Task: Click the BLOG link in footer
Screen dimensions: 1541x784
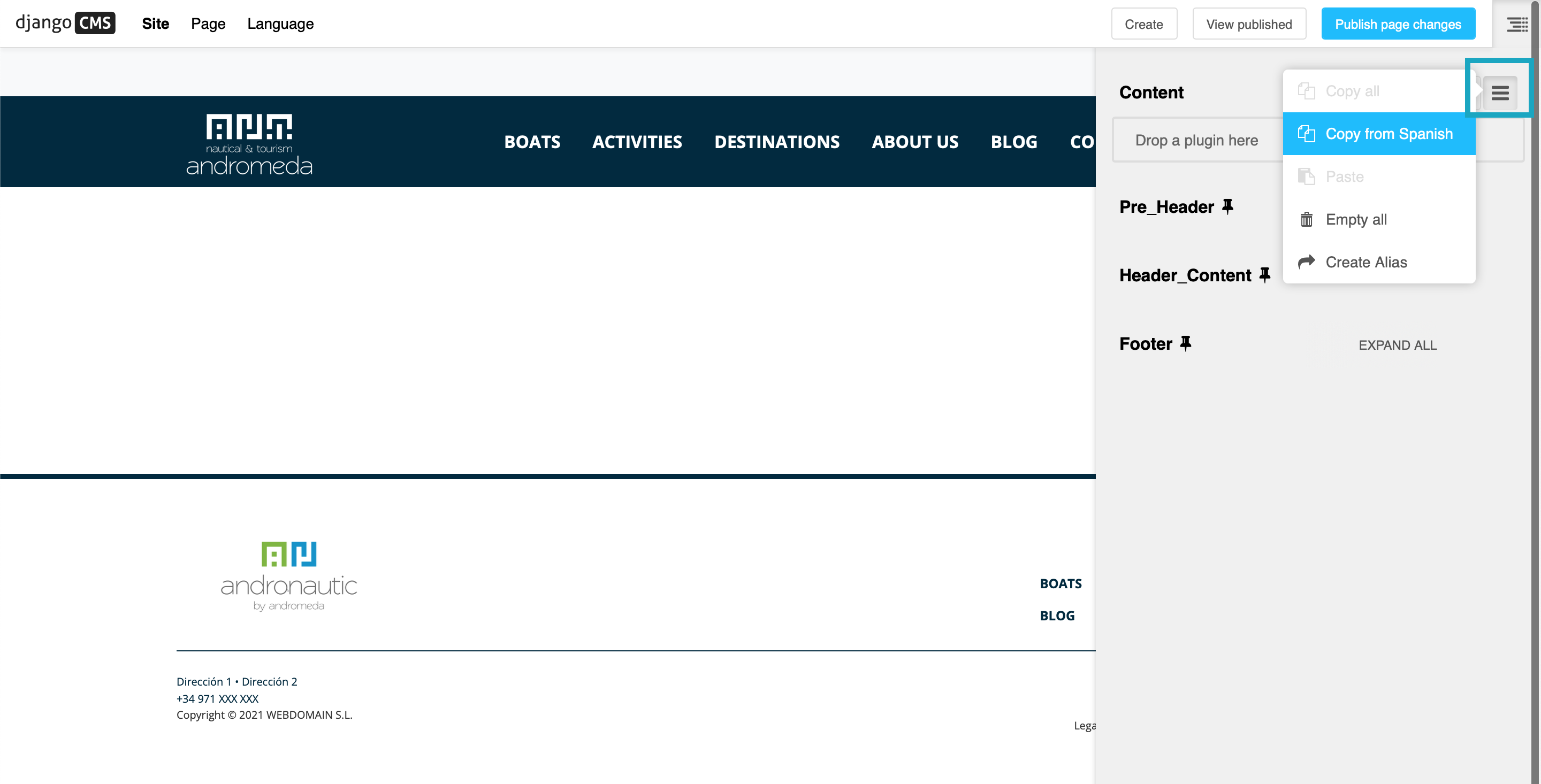Action: coord(1057,616)
